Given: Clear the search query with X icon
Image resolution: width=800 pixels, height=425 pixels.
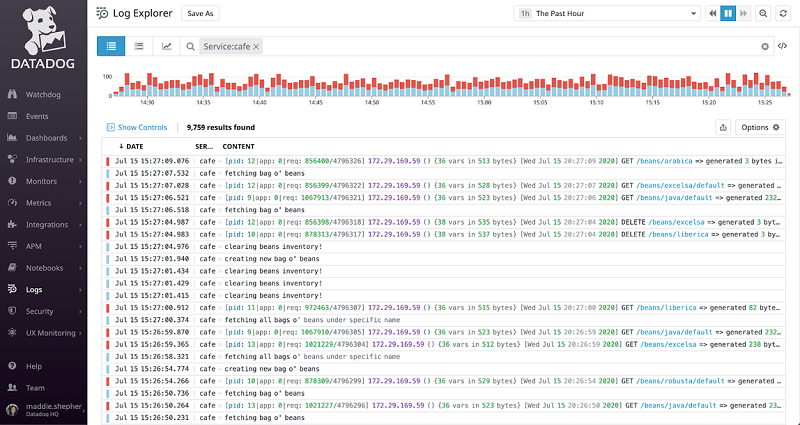Looking at the screenshot, I should point(765,46).
